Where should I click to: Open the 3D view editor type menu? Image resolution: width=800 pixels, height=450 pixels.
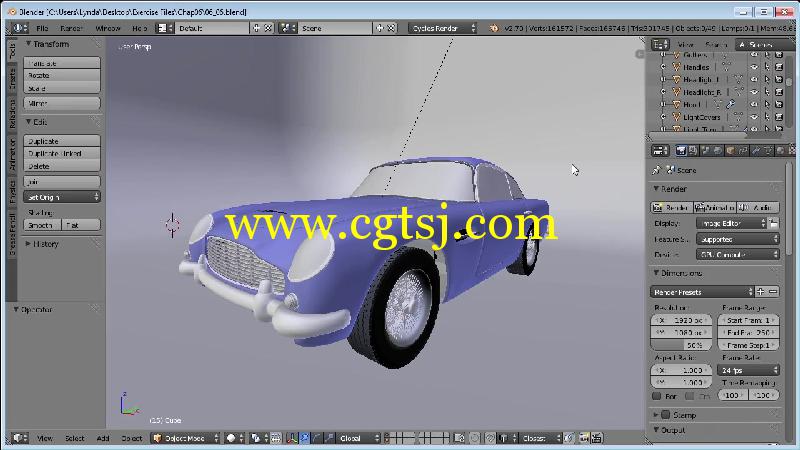pyautogui.click(x=20, y=438)
